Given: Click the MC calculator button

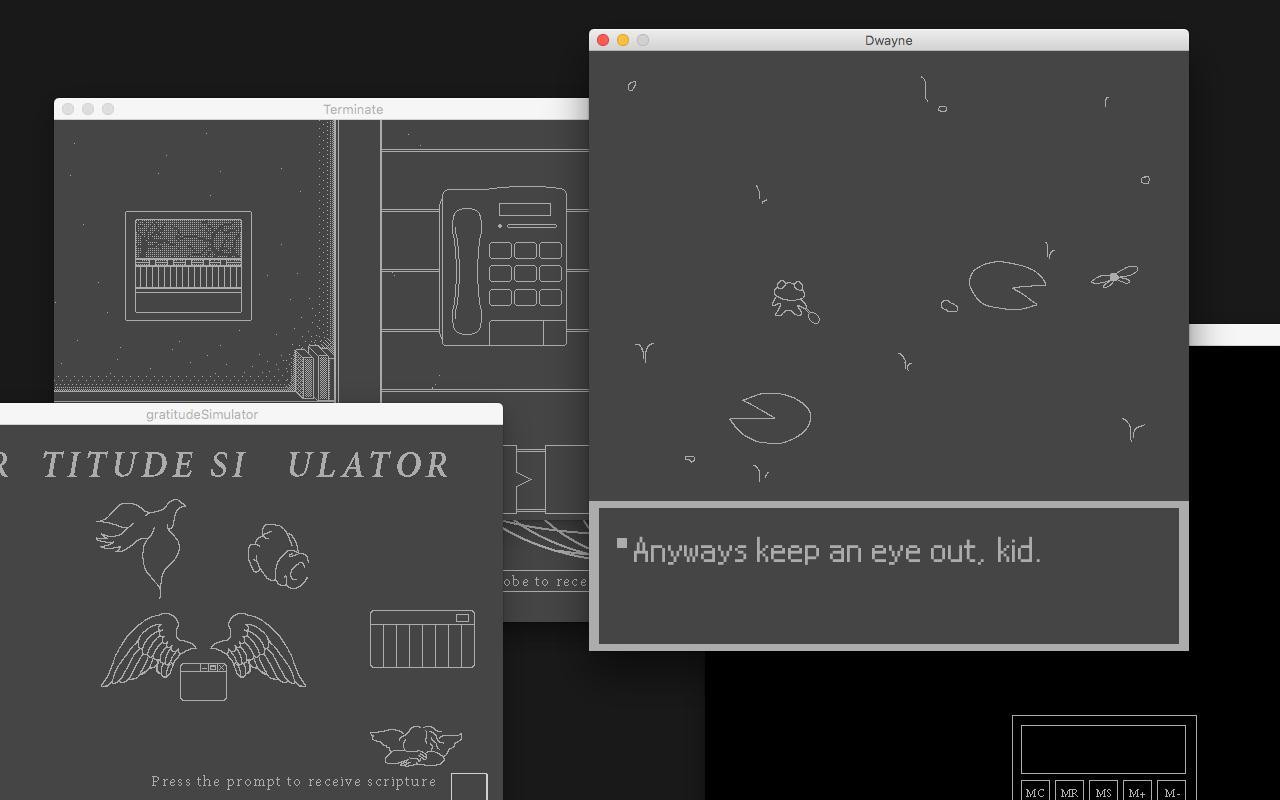Looking at the screenshot, I should (x=1035, y=791).
